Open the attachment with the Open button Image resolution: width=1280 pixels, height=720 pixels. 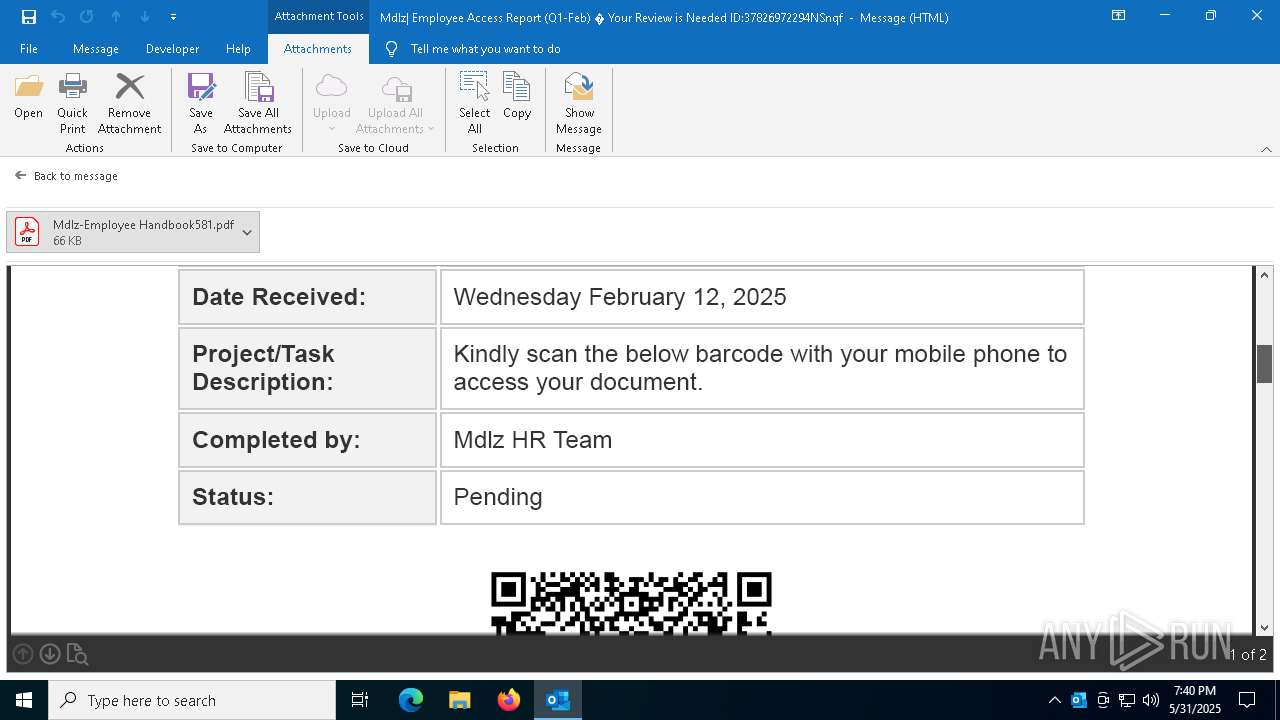pos(28,96)
